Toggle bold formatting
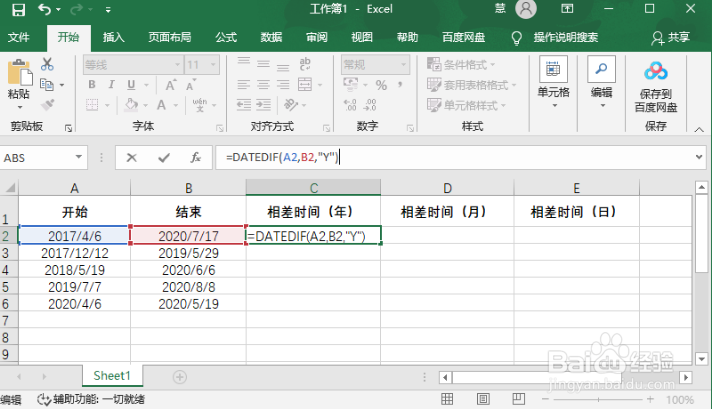 pos(92,85)
